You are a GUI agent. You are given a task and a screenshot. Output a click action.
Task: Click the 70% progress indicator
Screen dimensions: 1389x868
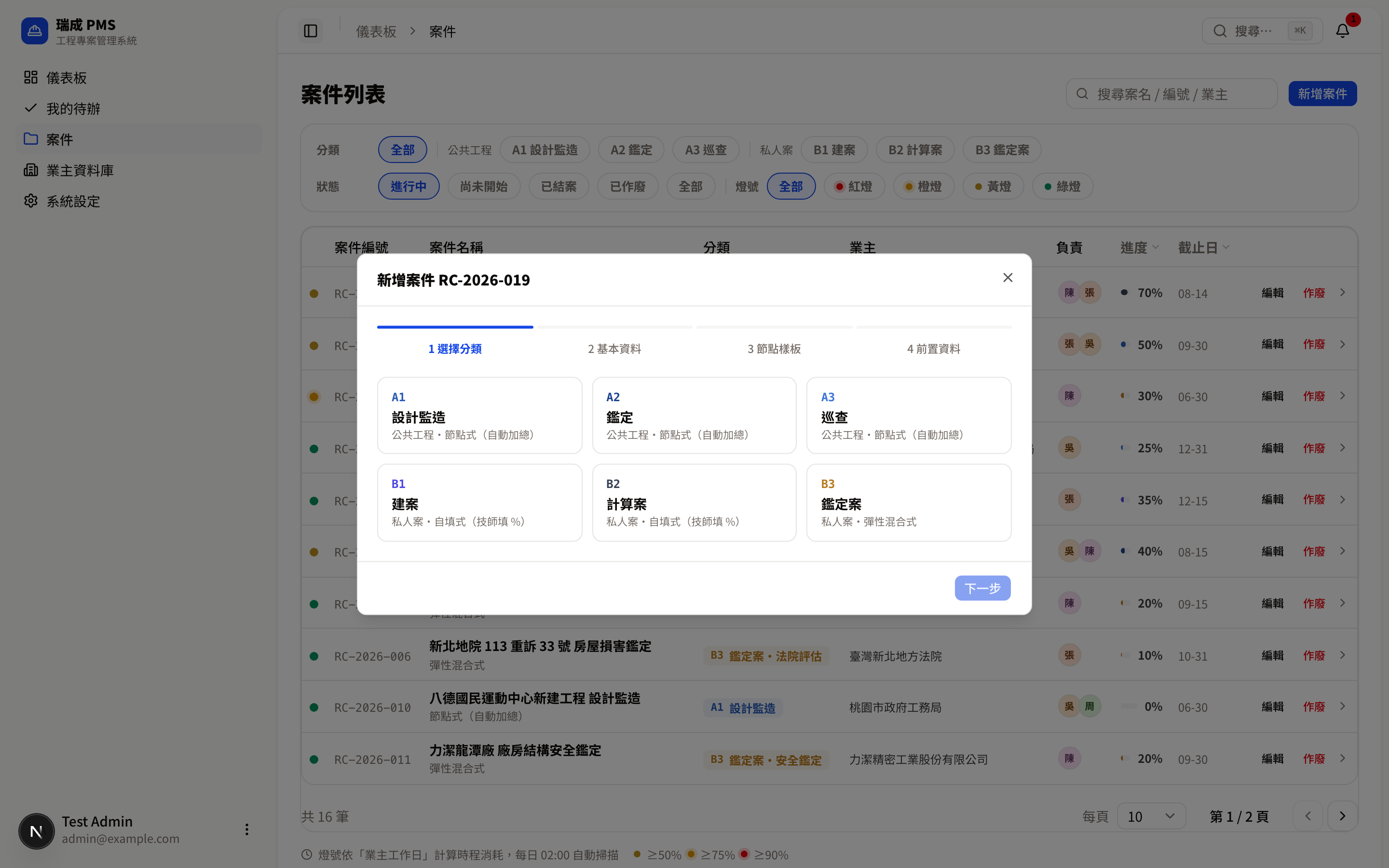coord(1142,293)
